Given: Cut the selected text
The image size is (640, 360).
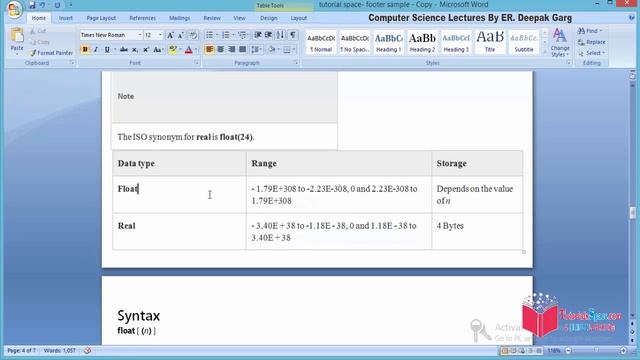Looking at the screenshot, I should click(38, 31).
